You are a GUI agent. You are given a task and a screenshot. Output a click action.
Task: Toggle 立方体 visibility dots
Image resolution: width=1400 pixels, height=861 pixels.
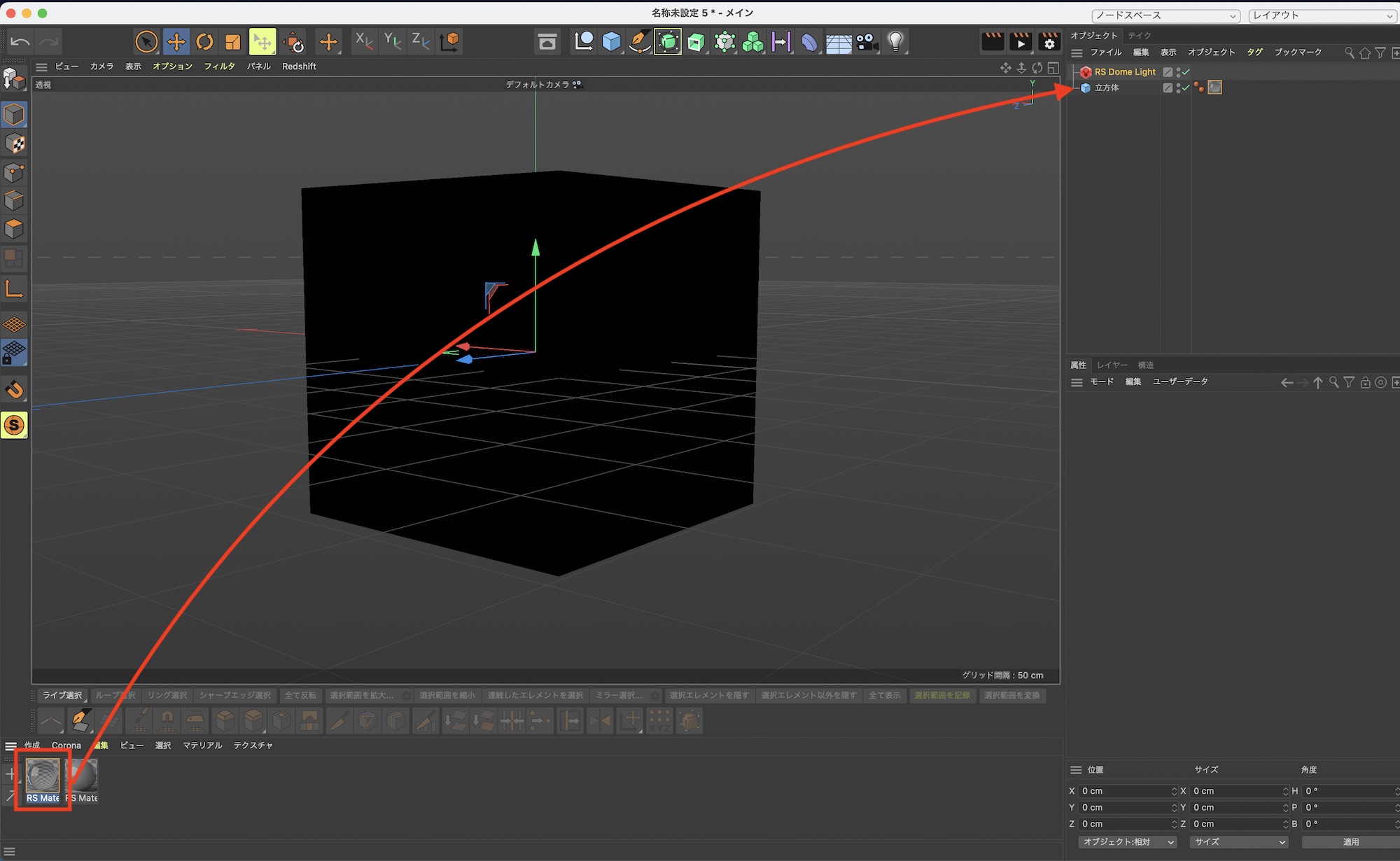coord(1178,87)
